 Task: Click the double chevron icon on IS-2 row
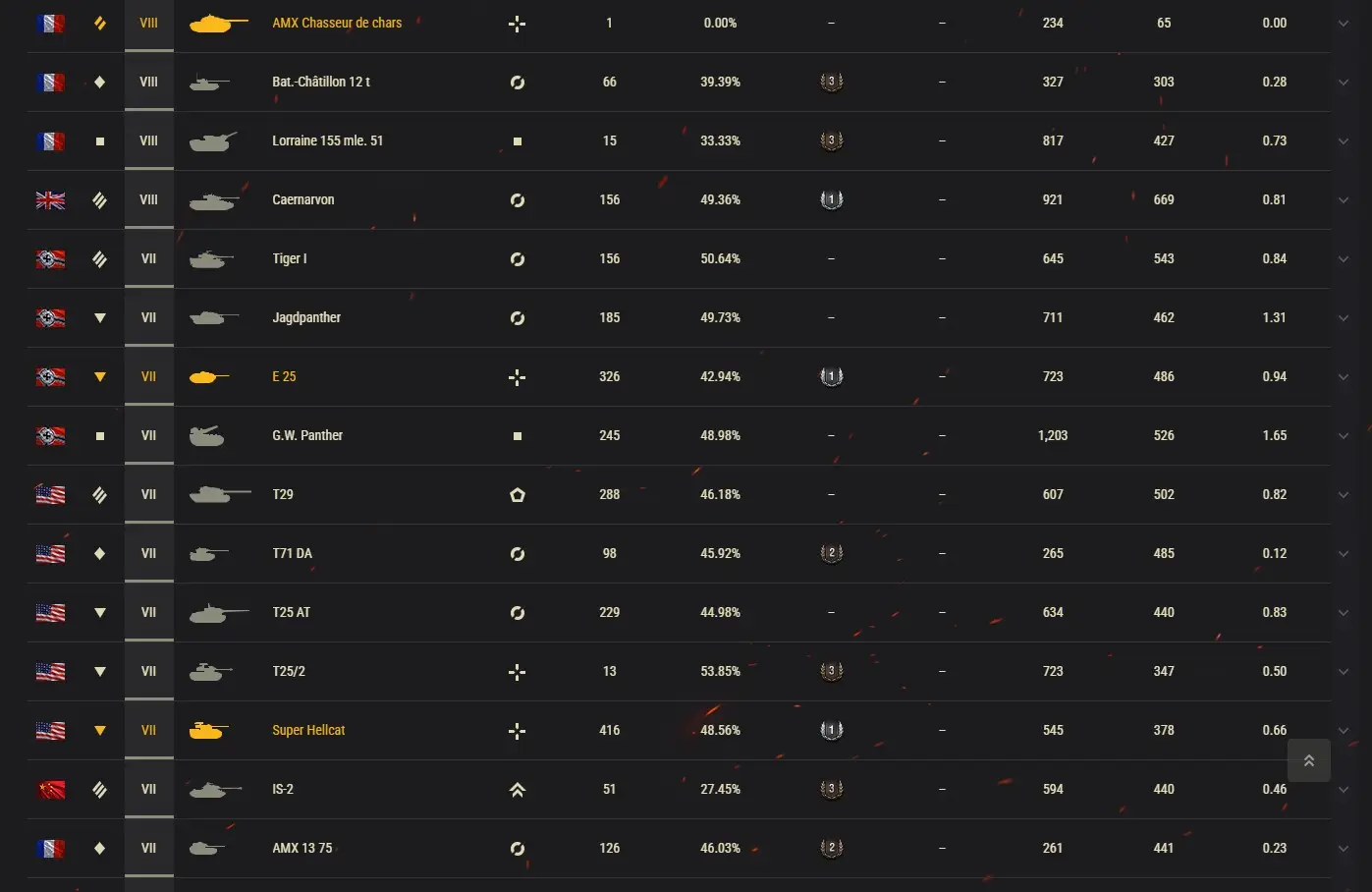point(518,790)
